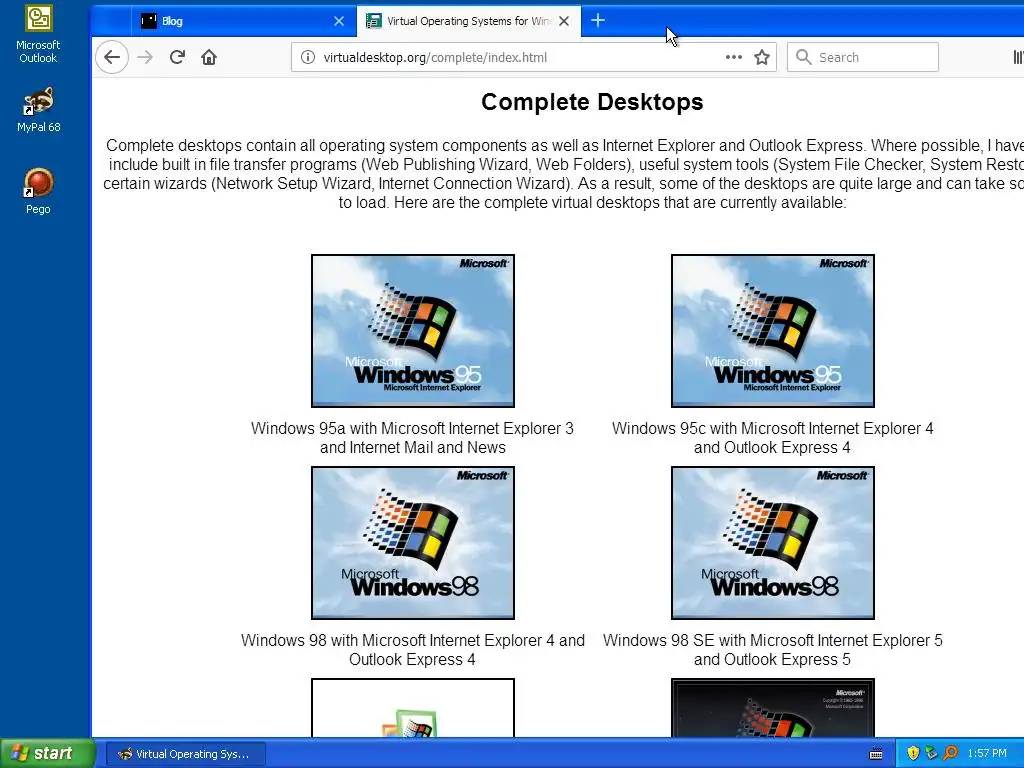Open the Library icon in toolbar

click(1017, 57)
